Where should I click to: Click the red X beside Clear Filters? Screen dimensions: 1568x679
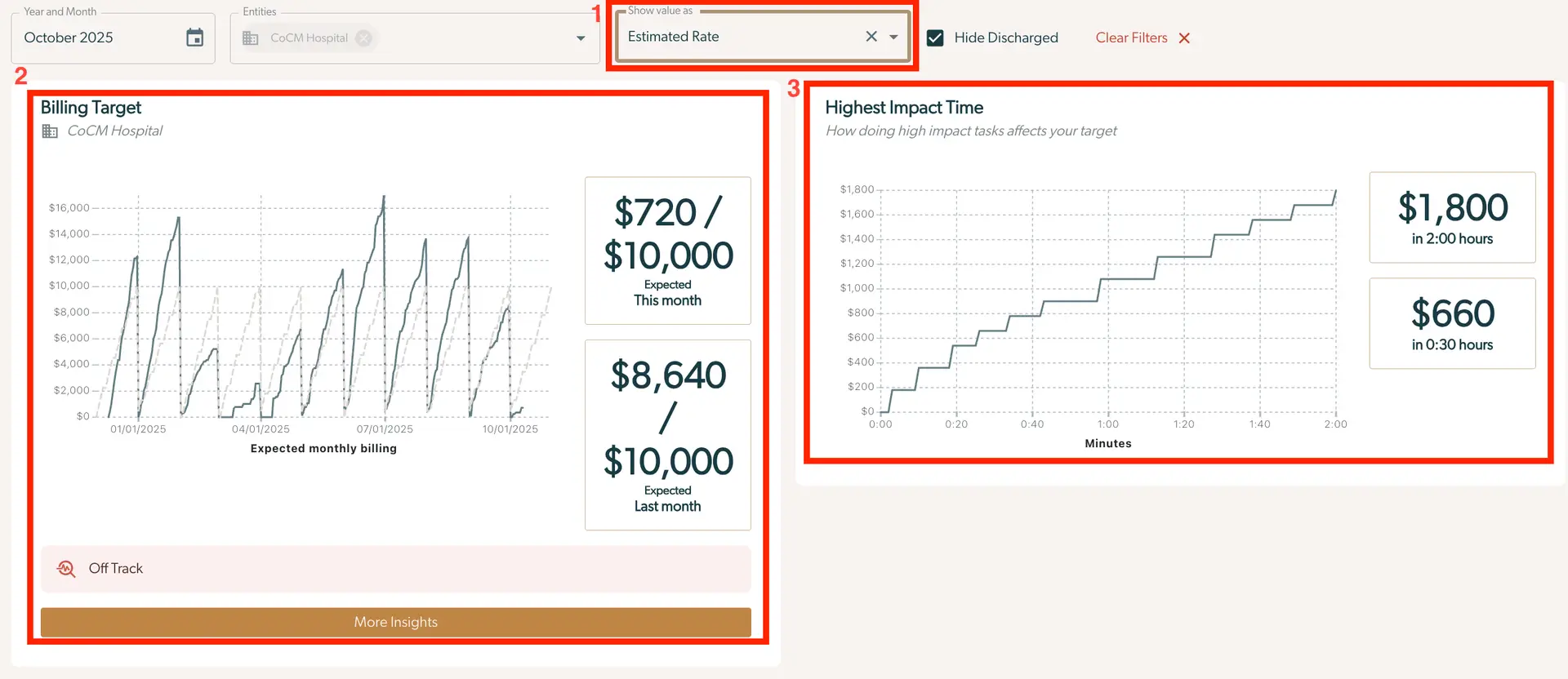pos(1184,38)
